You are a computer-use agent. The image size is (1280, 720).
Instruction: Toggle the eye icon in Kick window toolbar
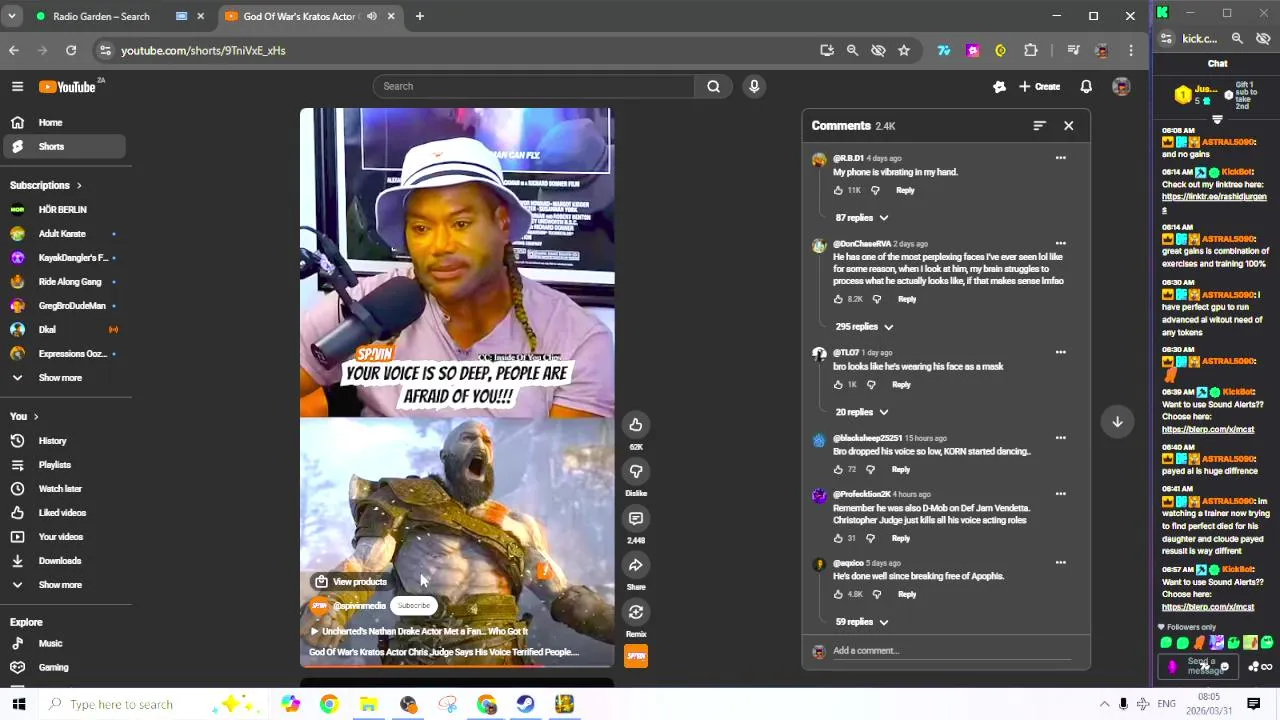click(1263, 39)
